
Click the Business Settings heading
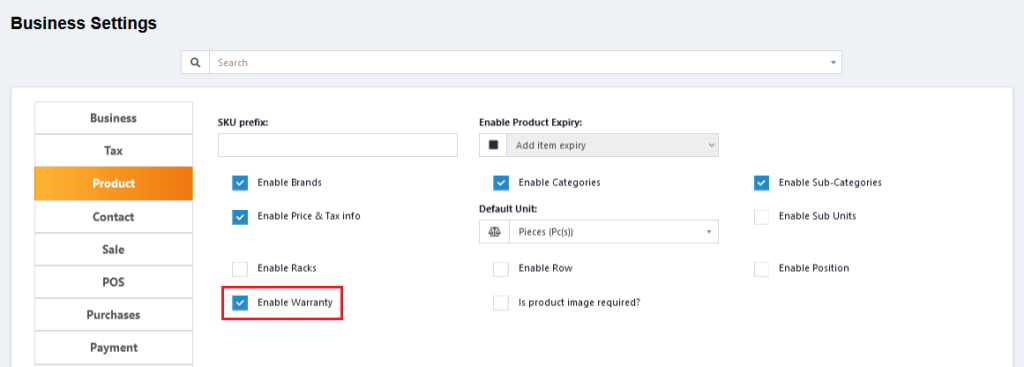[x=84, y=24]
